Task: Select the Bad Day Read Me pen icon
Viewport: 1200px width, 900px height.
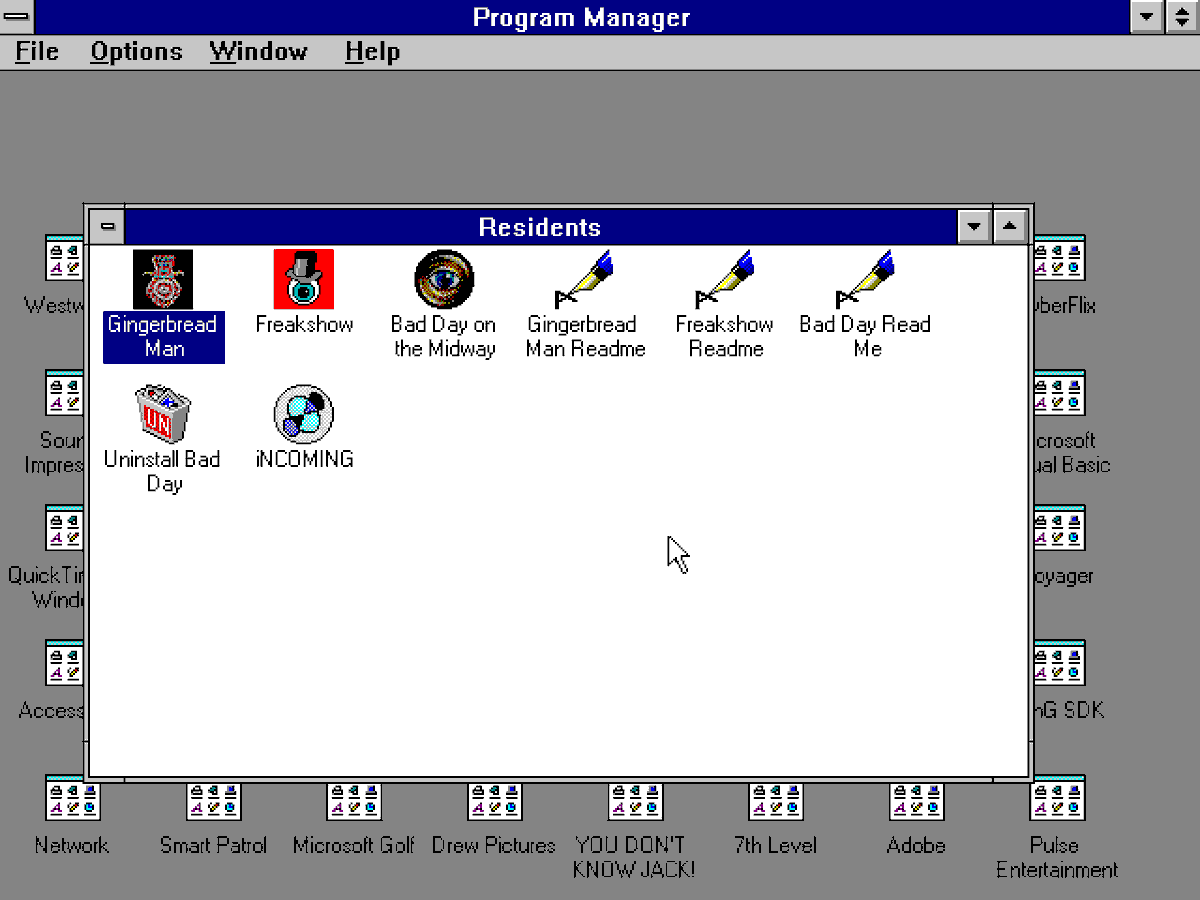Action: pyautogui.click(x=866, y=279)
